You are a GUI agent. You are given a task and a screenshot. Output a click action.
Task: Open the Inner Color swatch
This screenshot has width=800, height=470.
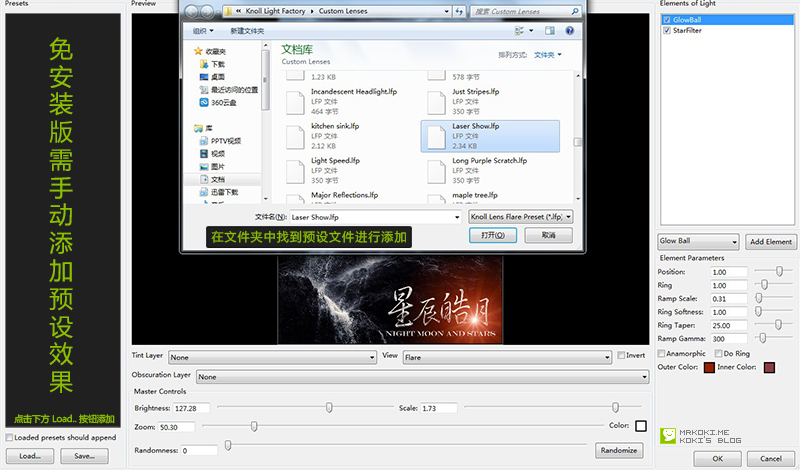click(769, 367)
